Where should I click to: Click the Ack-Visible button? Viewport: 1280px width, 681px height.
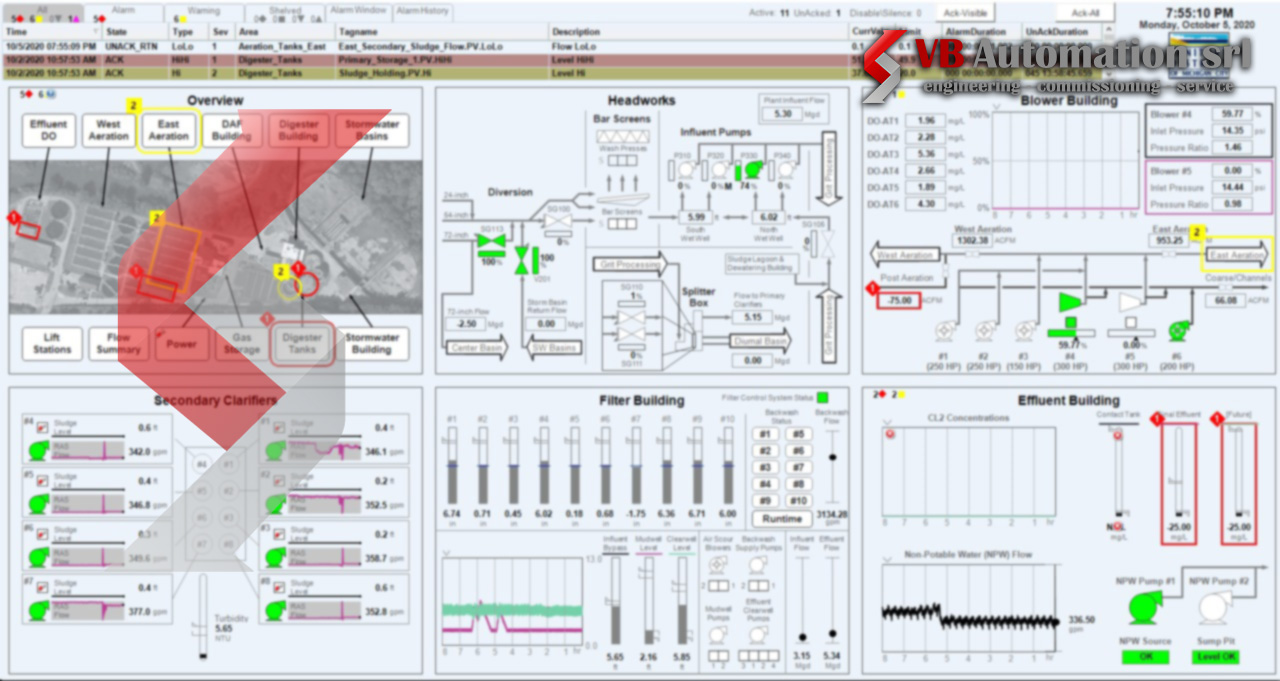(x=965, y=12)
